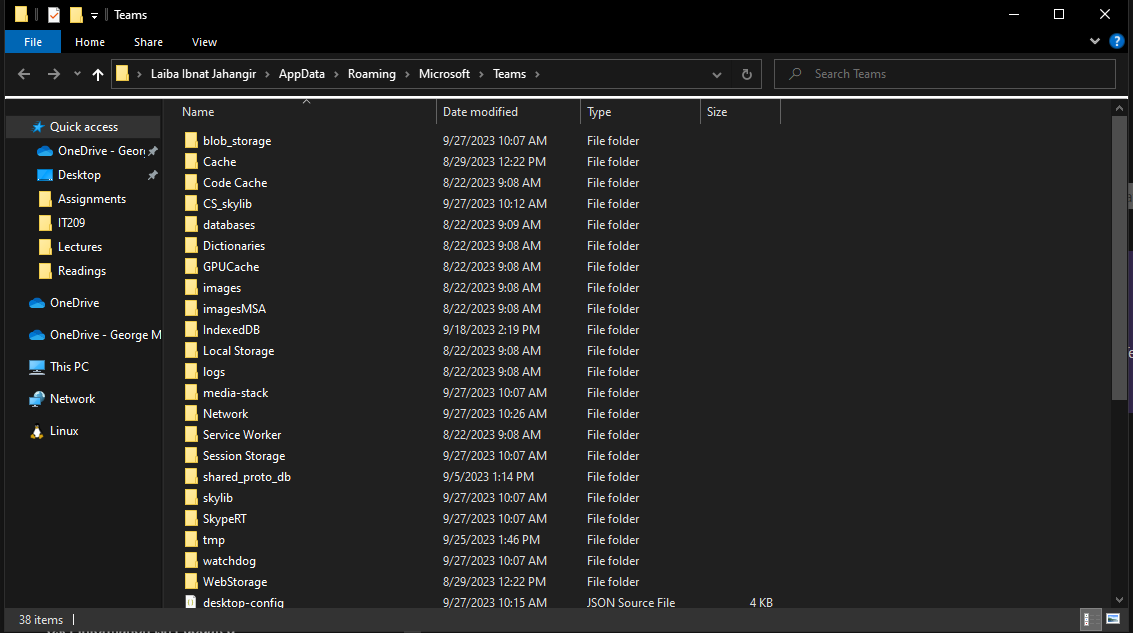The image size is (1133, 633).
Task: Select Desktop in the navigation pane
Action: click(79, 175)
